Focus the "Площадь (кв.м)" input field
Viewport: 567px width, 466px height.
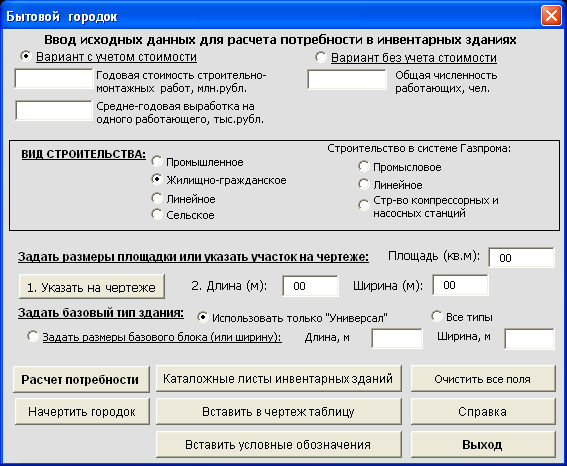(x=521, y=257)
